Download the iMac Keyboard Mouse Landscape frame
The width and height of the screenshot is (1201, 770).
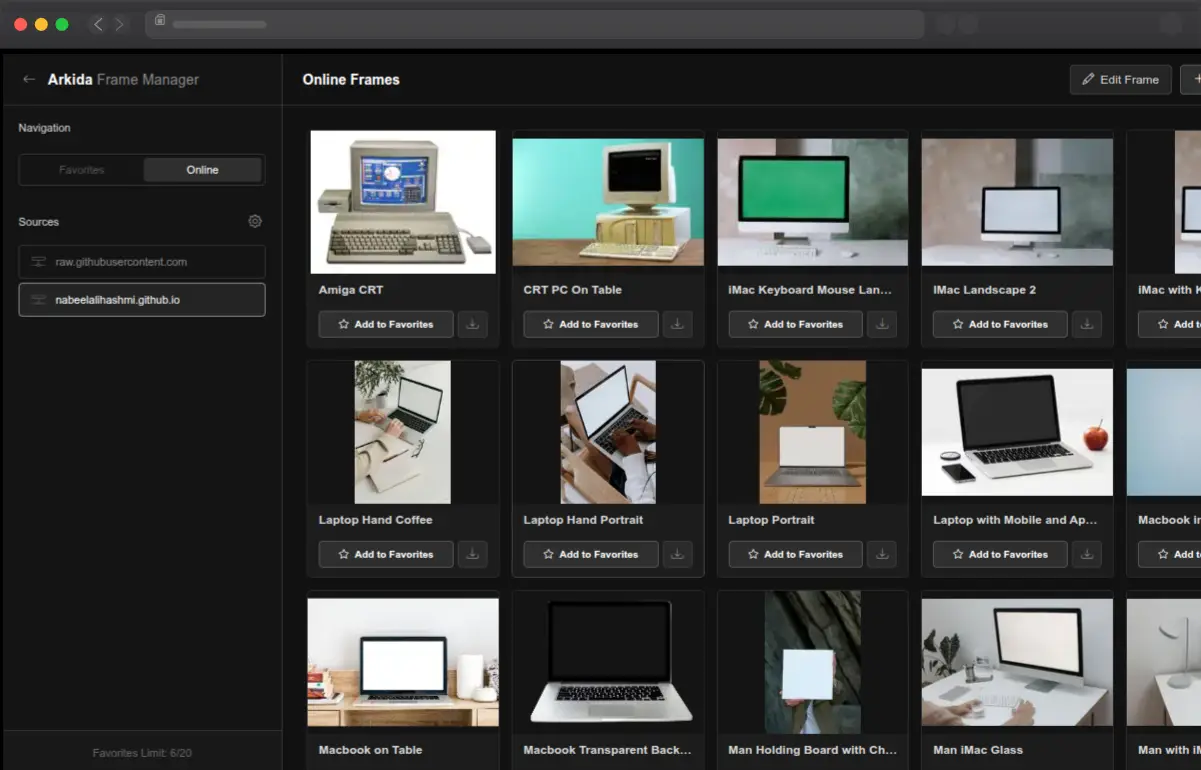[882, 324]
